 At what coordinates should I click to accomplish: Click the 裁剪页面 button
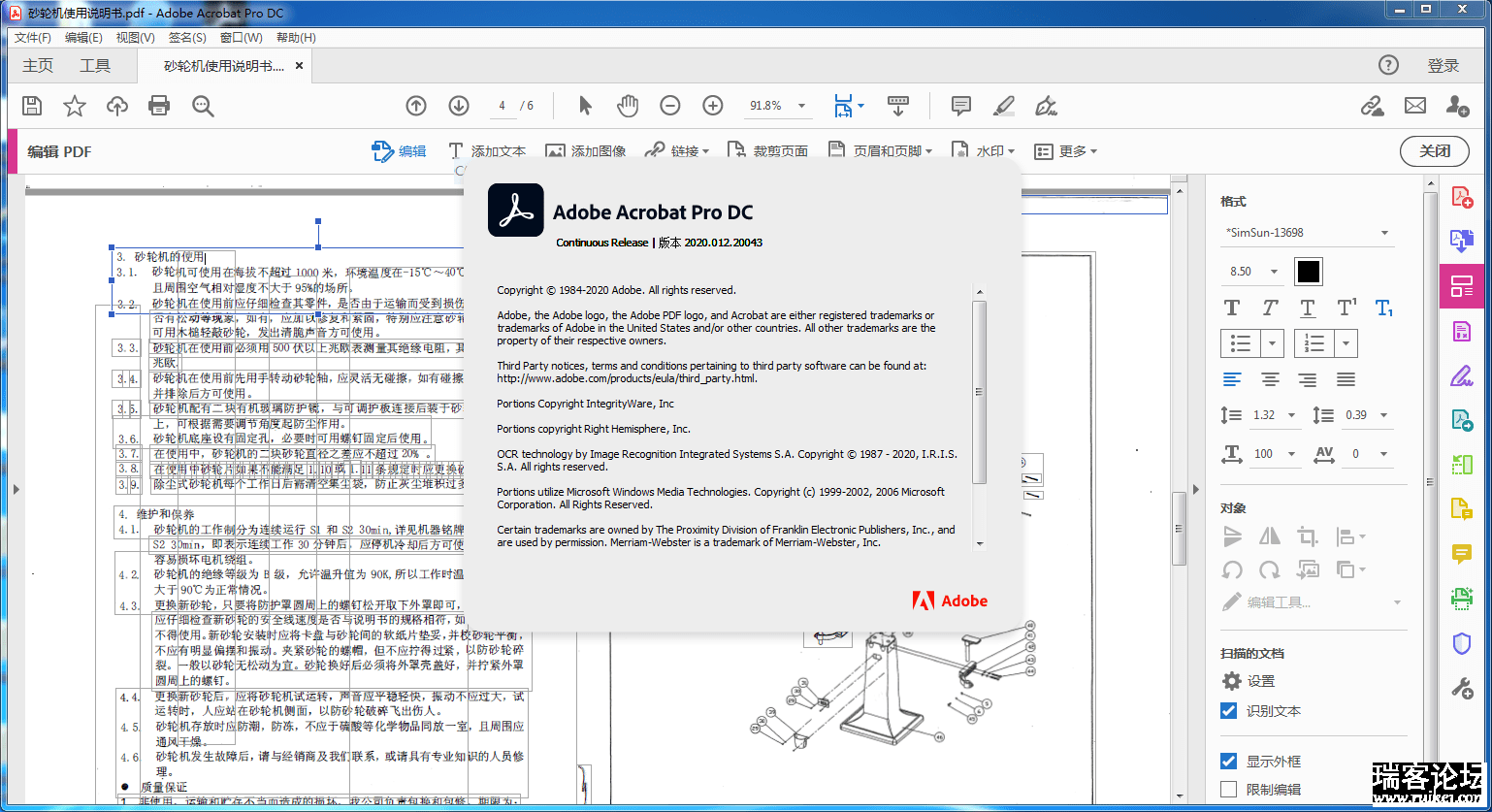tap(767, 151)
